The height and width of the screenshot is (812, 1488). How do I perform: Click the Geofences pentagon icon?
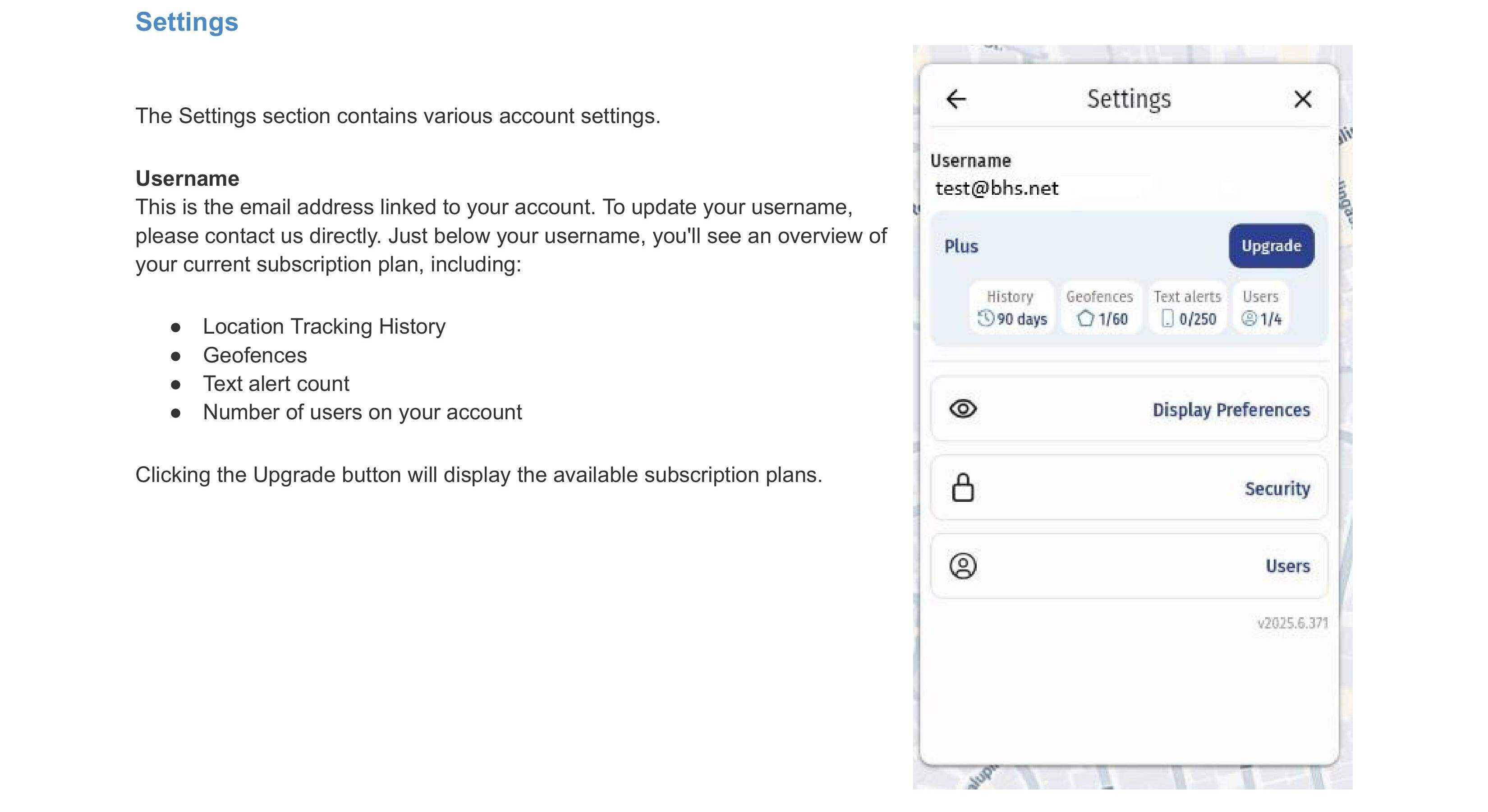point(1085,318)
